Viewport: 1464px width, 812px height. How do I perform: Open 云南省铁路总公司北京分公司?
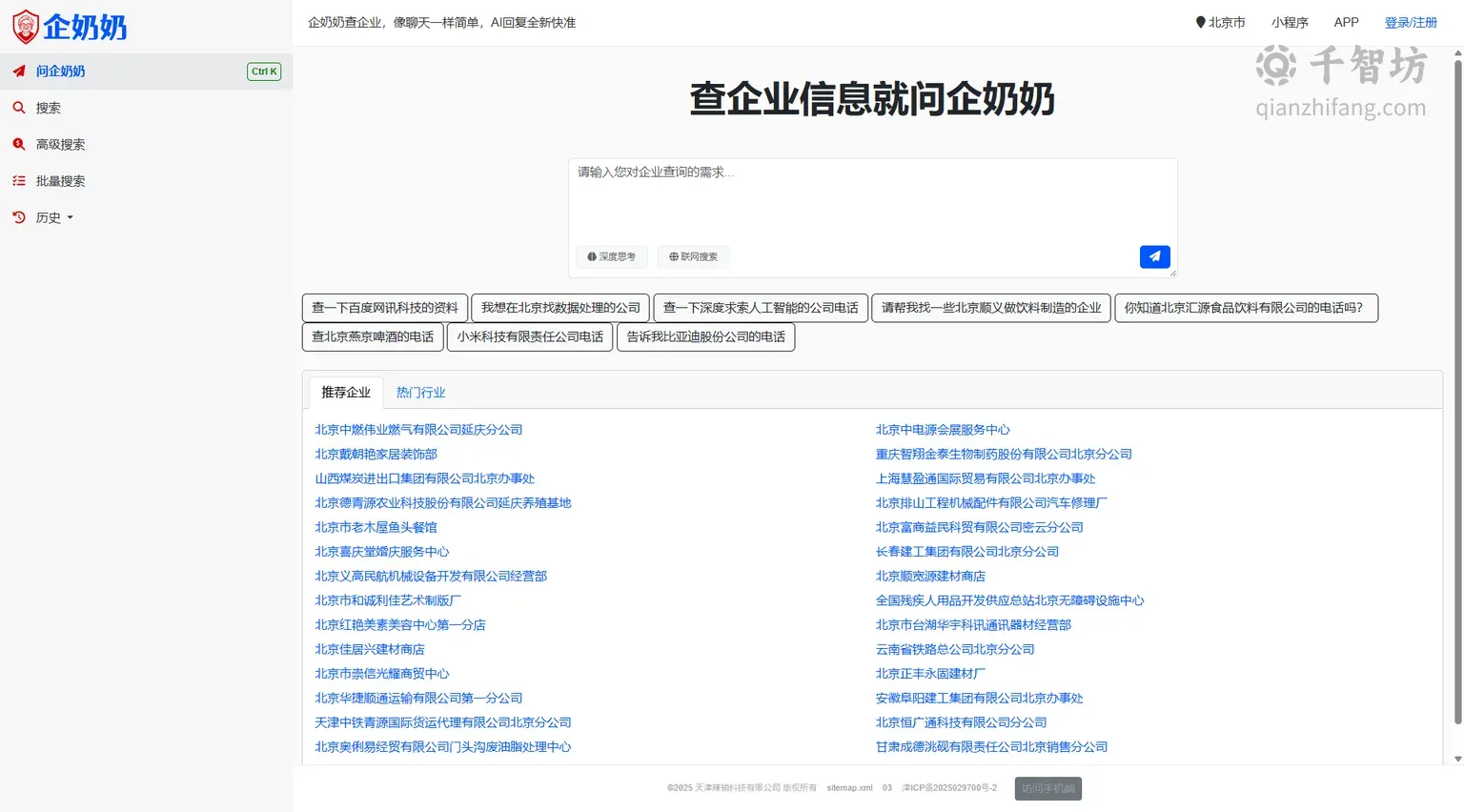pos(955,650)
